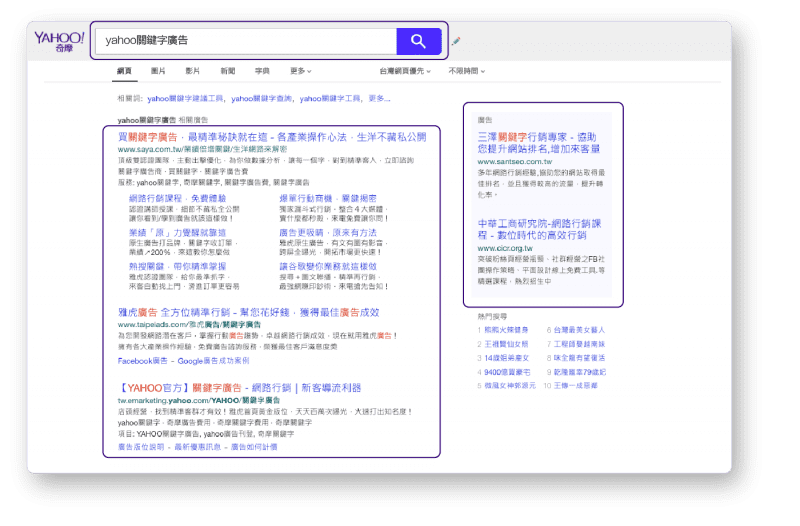
Task: Click the 三澤關鍵字行銷專家 sidebar ad
Action: 537,141
